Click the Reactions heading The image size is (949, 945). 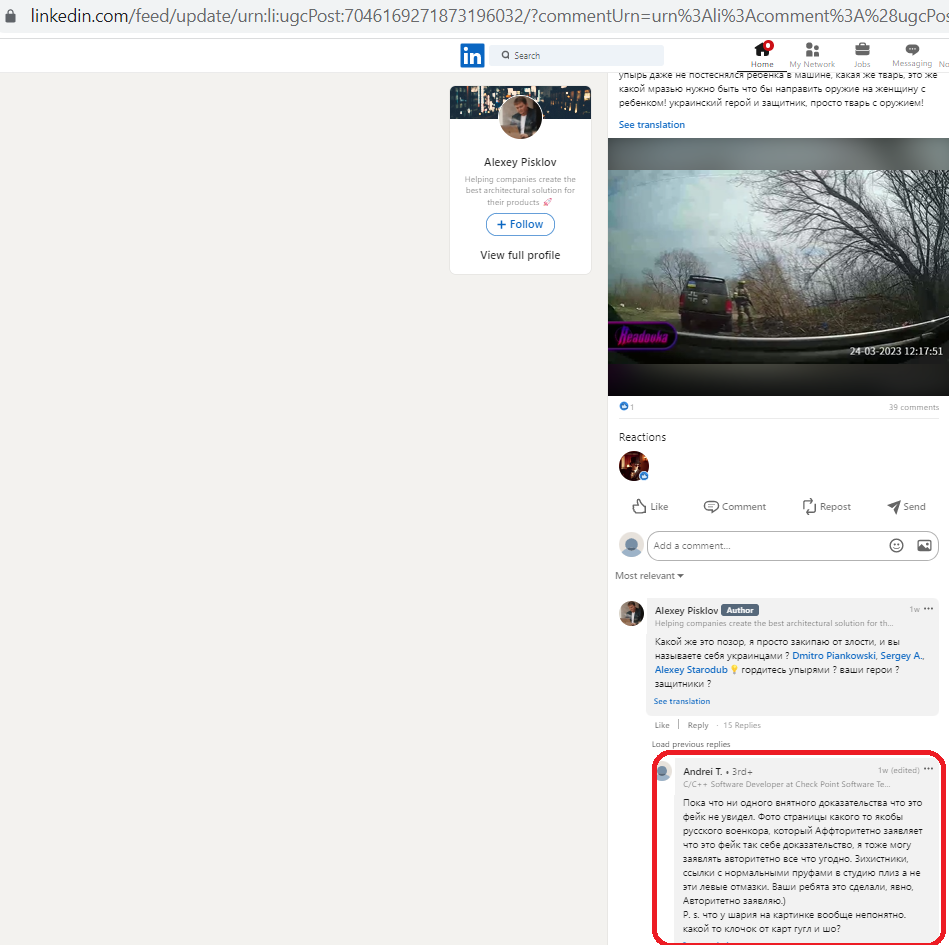pos(642,437)
